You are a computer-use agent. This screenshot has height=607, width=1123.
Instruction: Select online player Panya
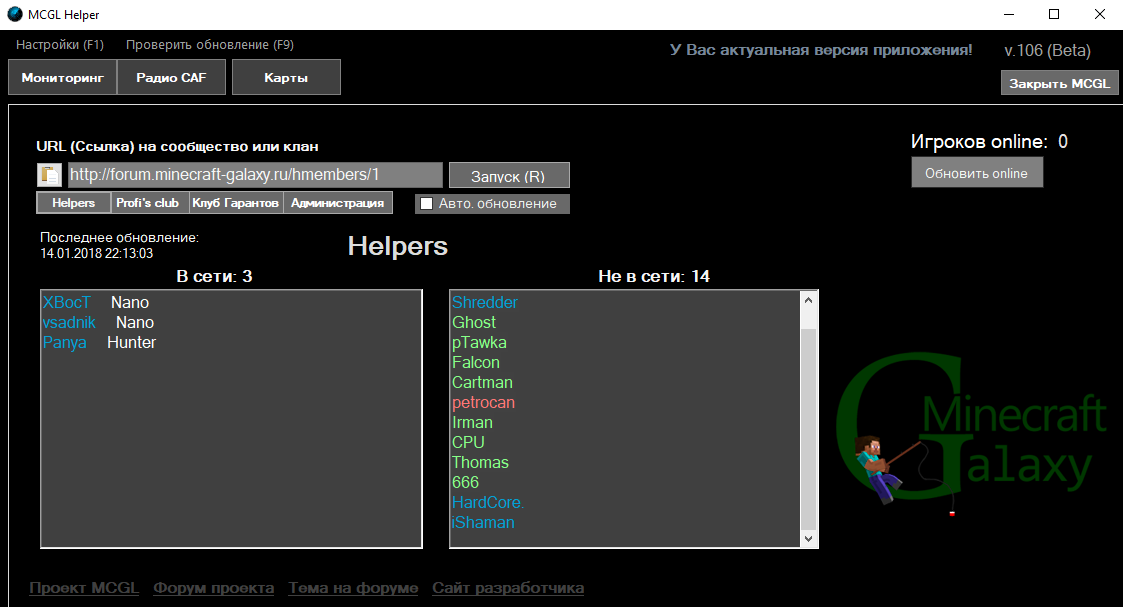[64, 342]
